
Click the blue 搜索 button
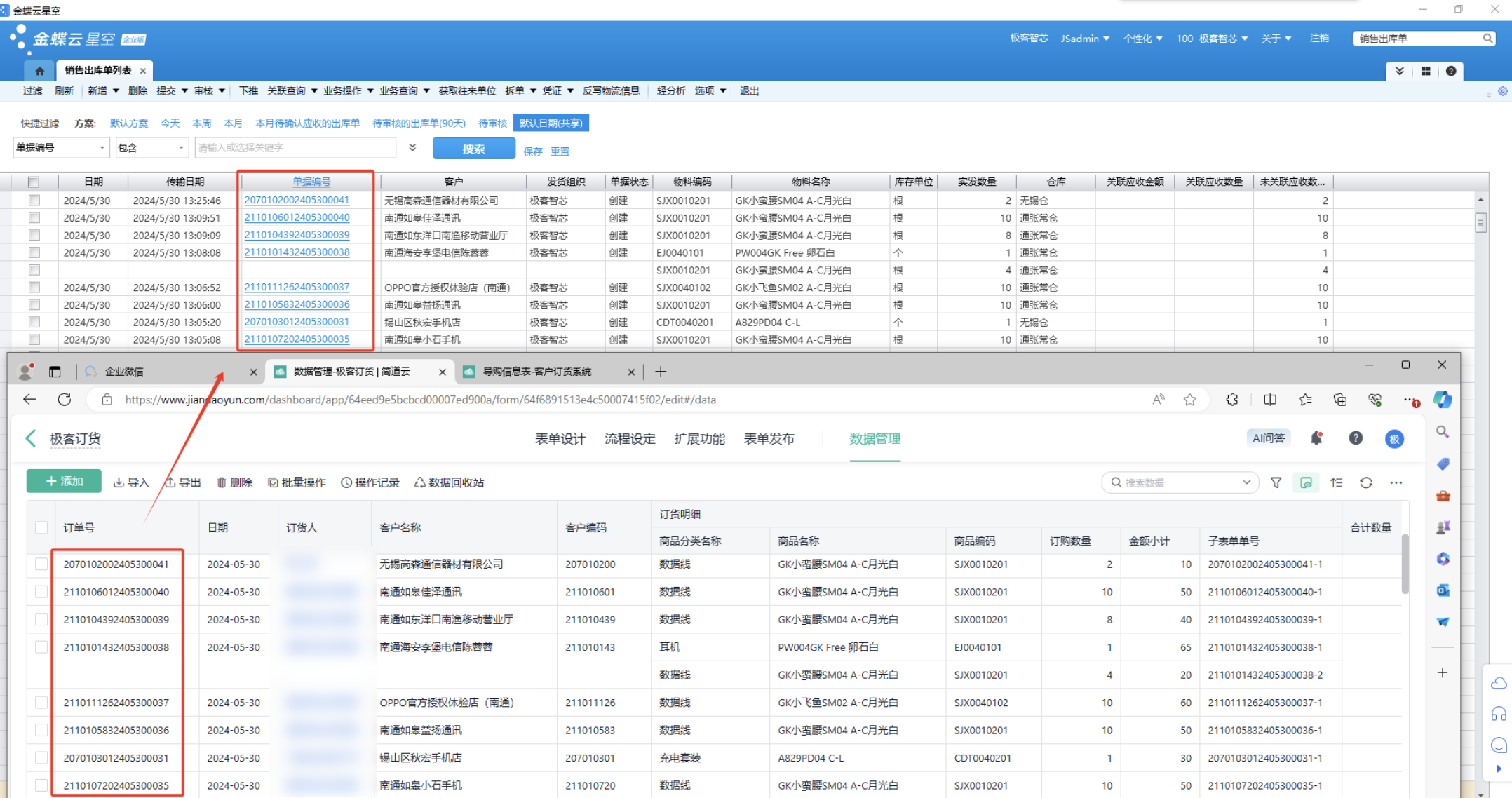click(x=473, y=149)
